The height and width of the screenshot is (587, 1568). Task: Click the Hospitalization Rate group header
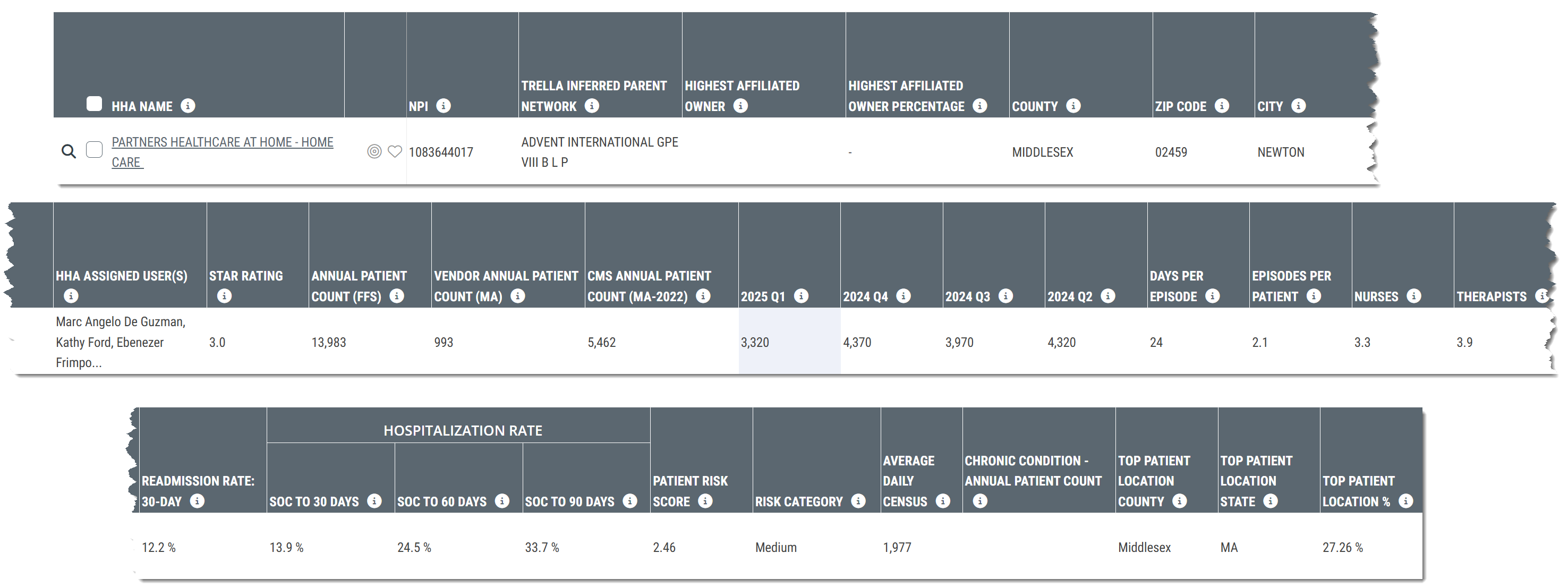click(x=463, y=430)
